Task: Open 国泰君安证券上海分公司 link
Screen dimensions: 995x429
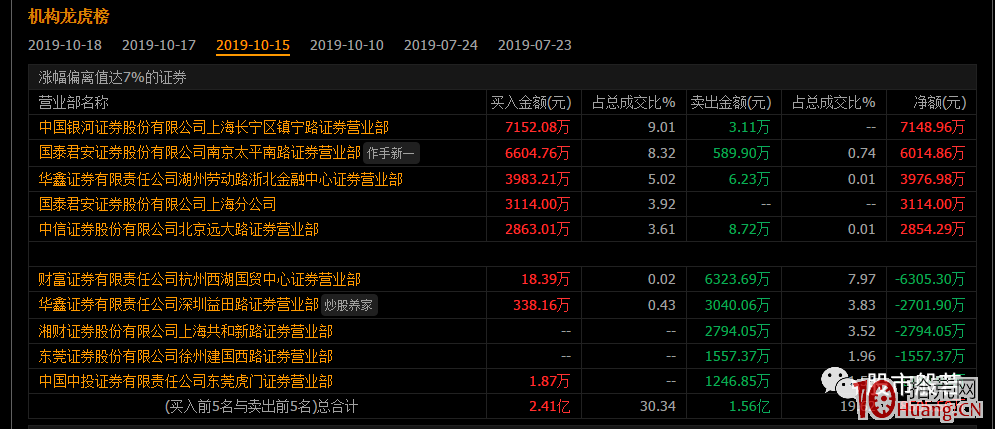Action: click(157, 204)
